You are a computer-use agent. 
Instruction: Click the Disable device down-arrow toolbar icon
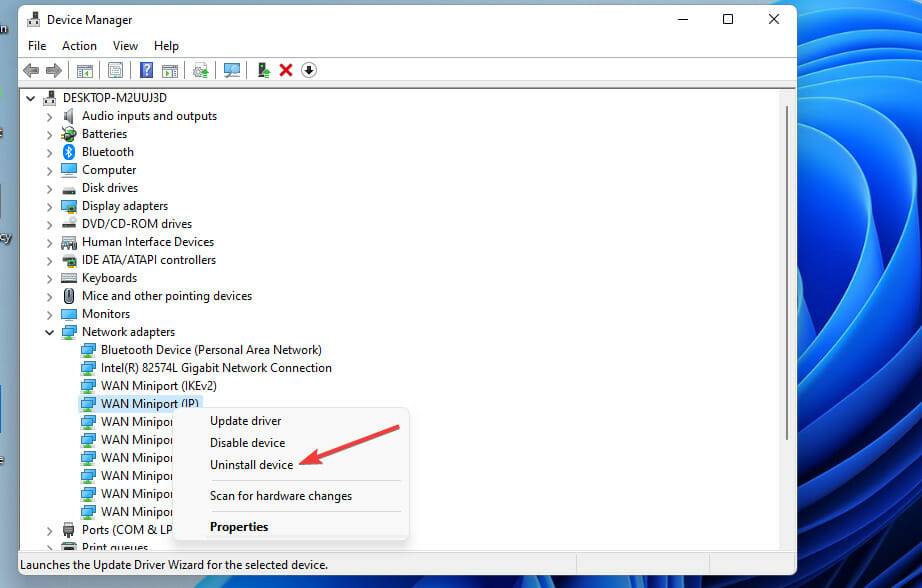(309, 71)
